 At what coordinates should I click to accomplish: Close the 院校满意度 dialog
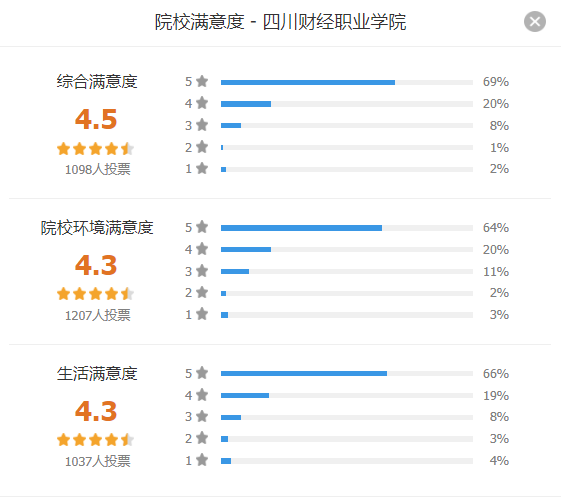tap(535, 22)
